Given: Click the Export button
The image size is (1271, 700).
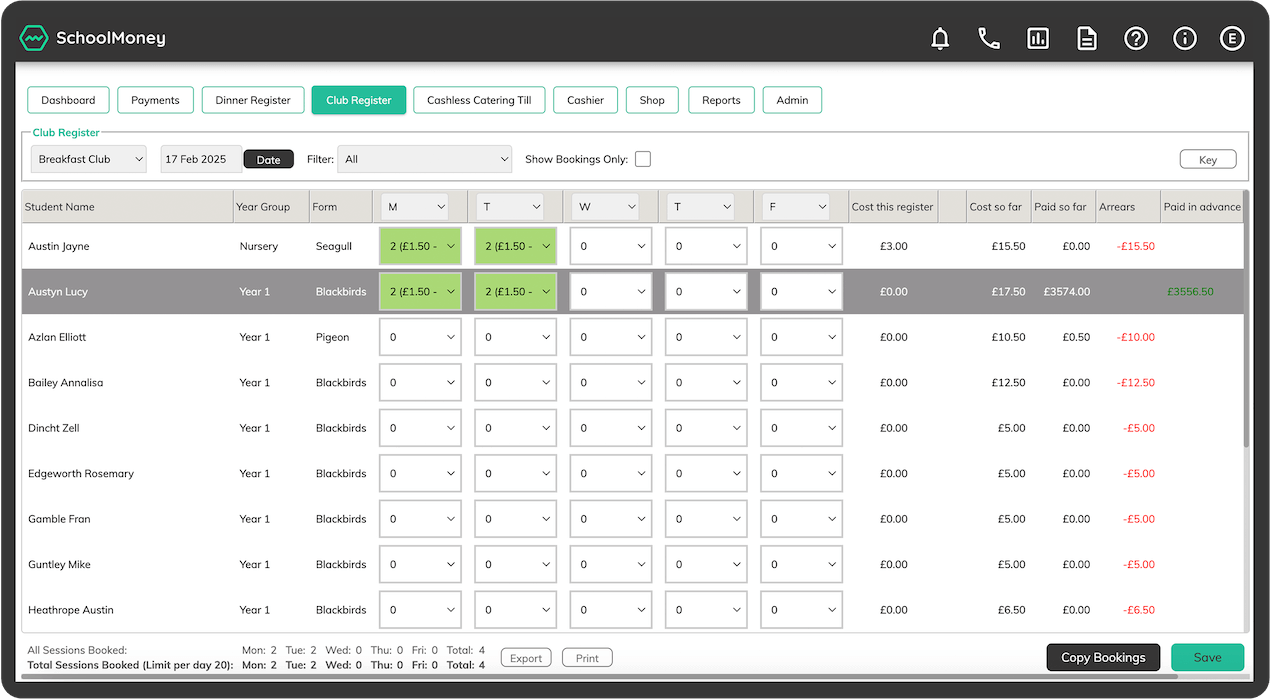Looking at the screenshot, I should (x=526, y=658).
